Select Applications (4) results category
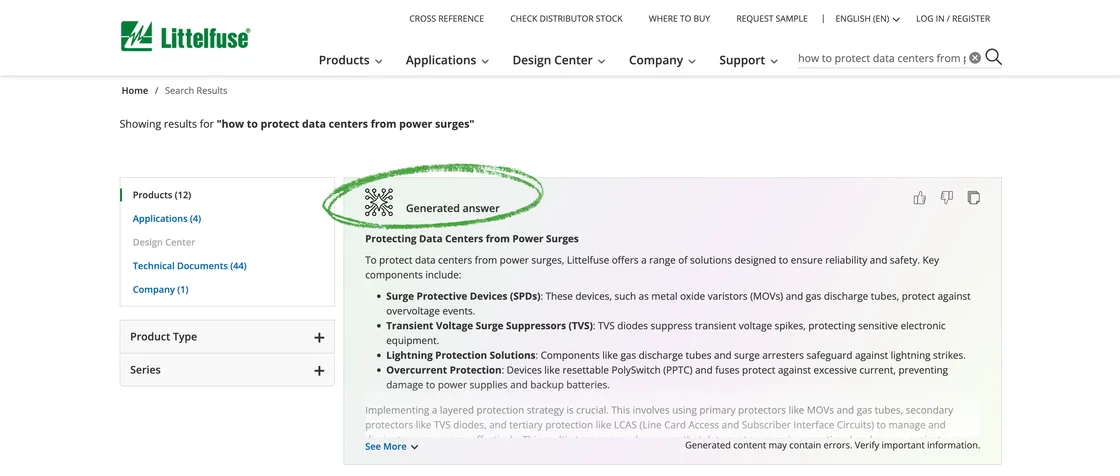 [x=167, y=219]
